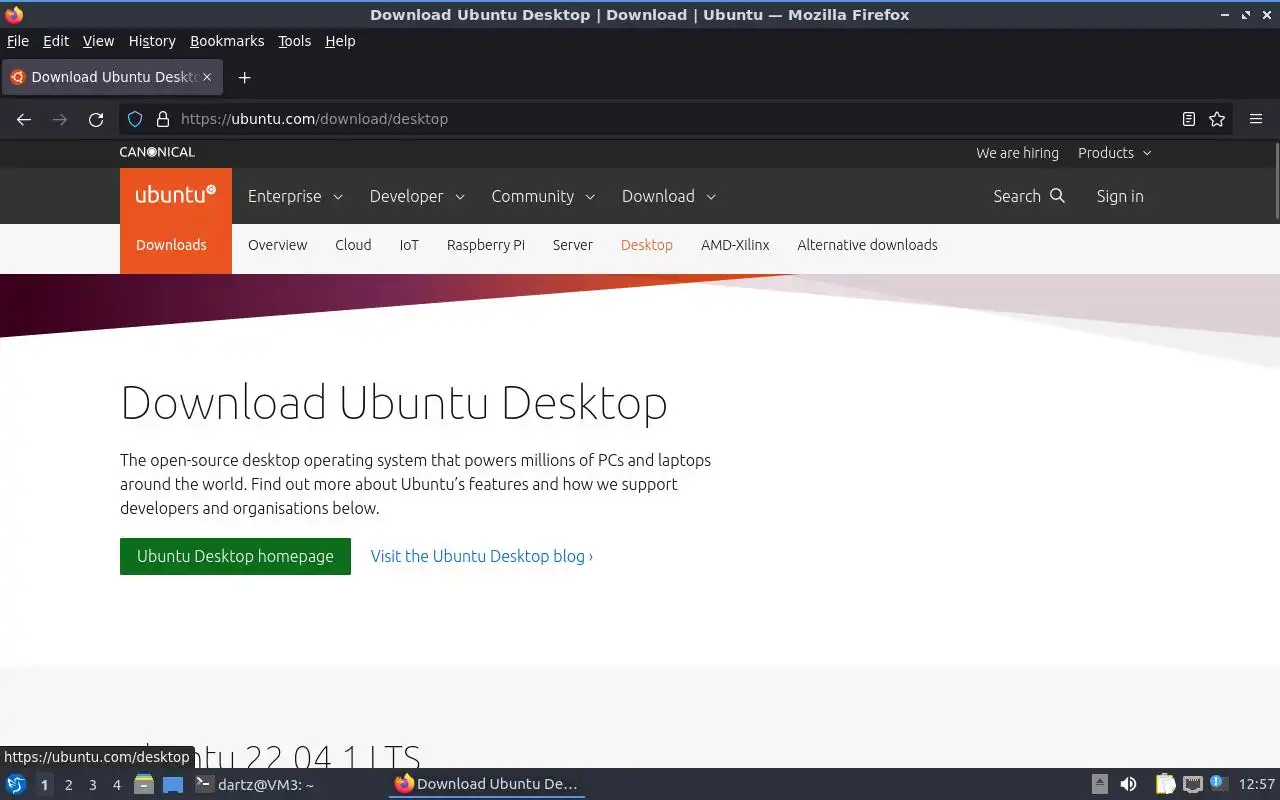Screen dimensions: 1280x800
Task: Open the Help menu
Action: (x=340, y=41)
